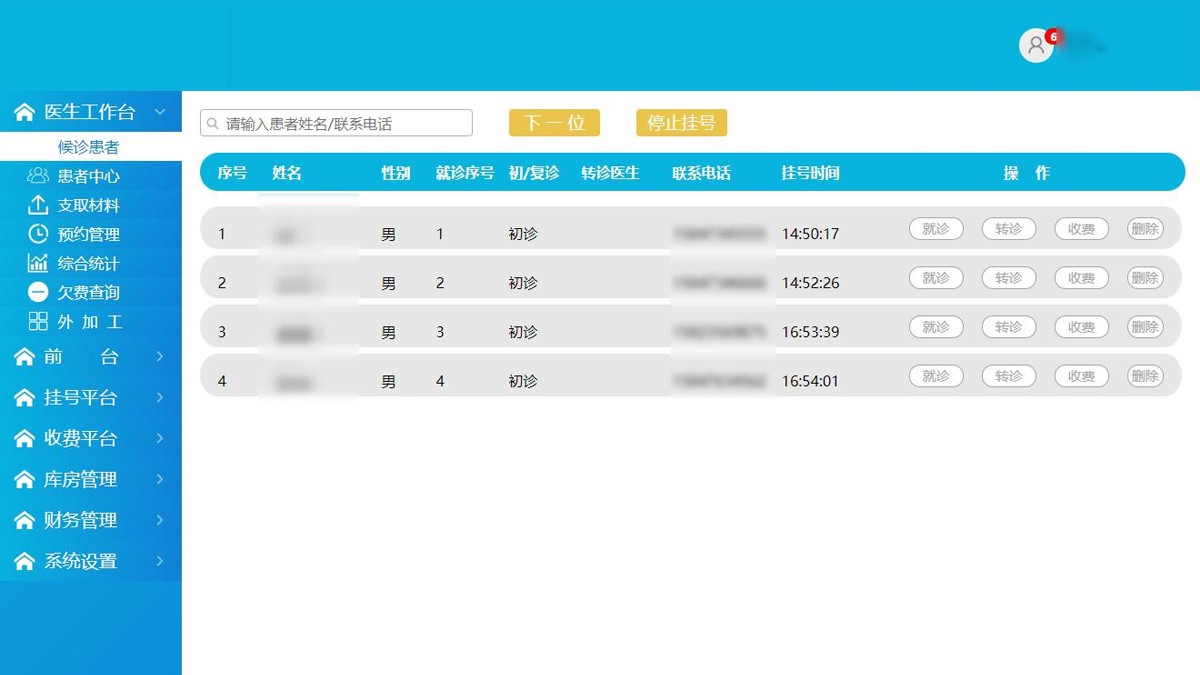Delete the fourth patient row via 删除
The width and height of the screenshot is (1200, 675).
(x=1145, y=376)
